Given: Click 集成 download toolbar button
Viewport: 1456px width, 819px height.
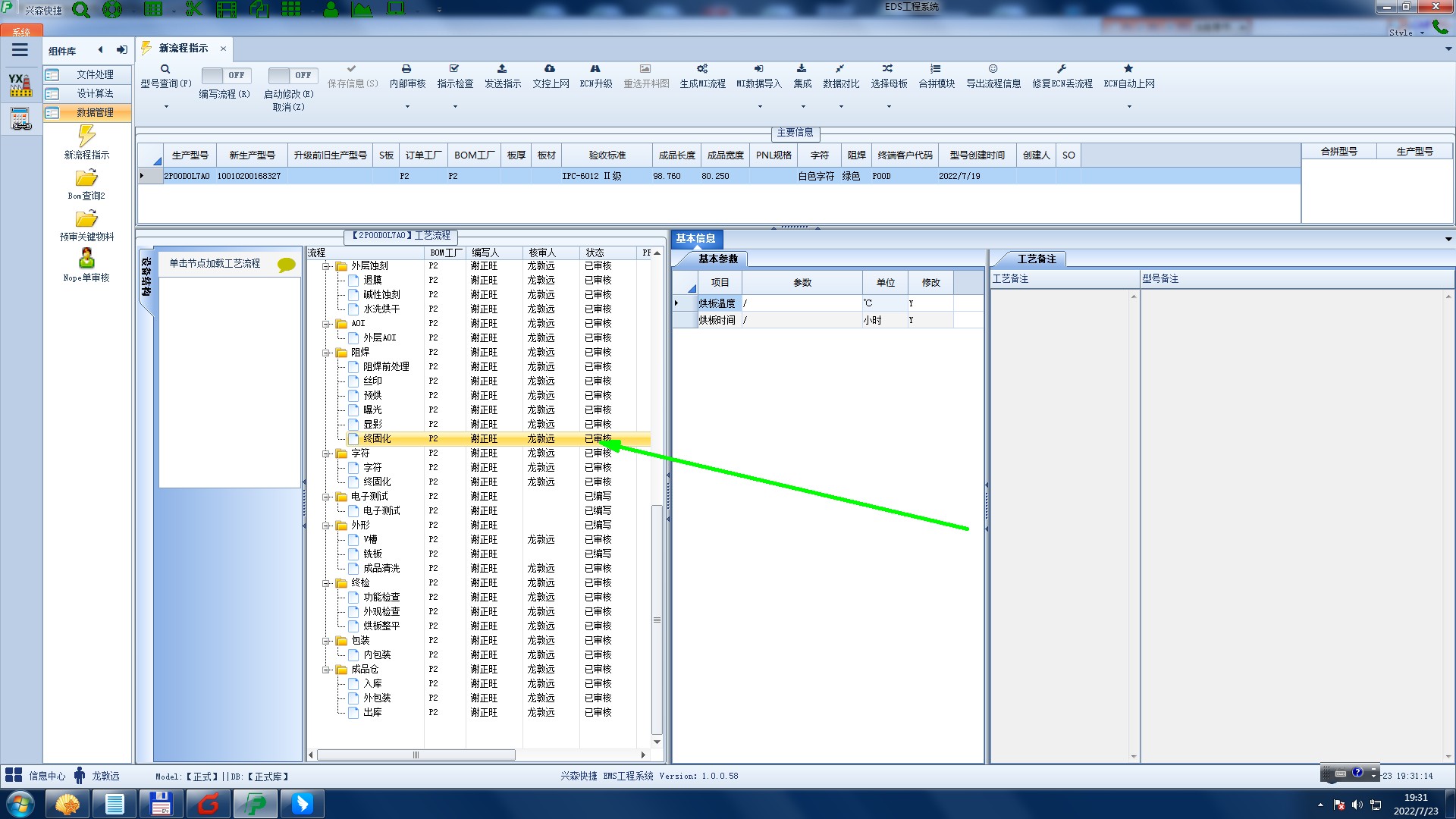Looking at the screenshot, I should 802,76.
